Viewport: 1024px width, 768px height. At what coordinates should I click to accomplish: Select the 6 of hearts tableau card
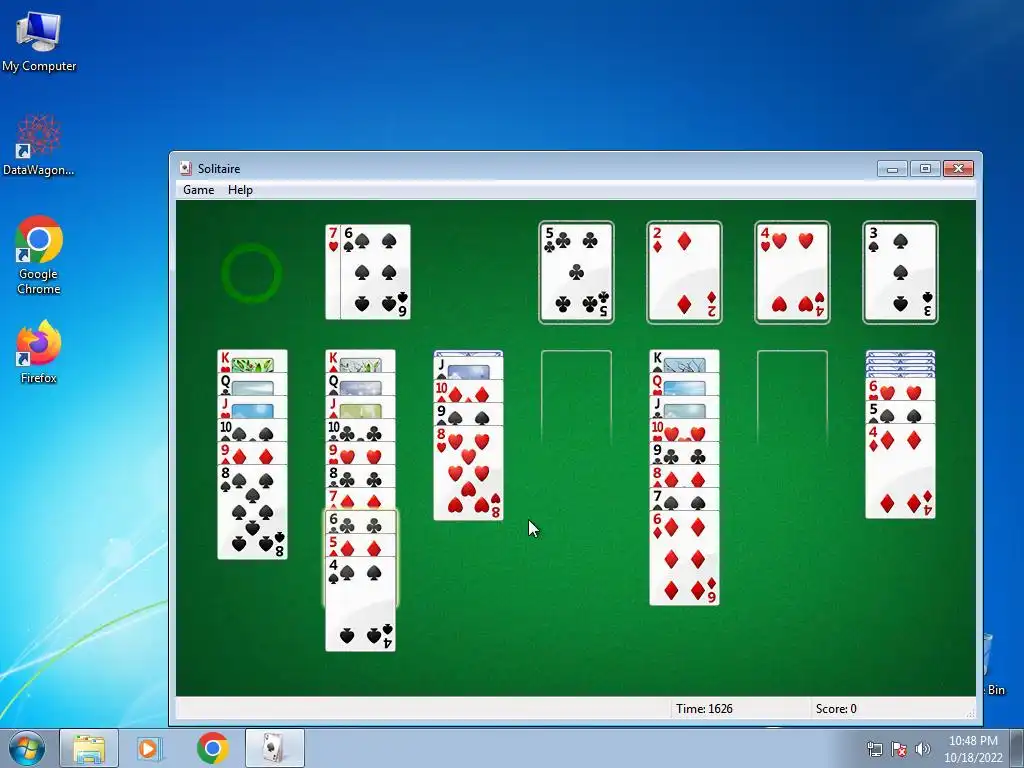[900, 390]
